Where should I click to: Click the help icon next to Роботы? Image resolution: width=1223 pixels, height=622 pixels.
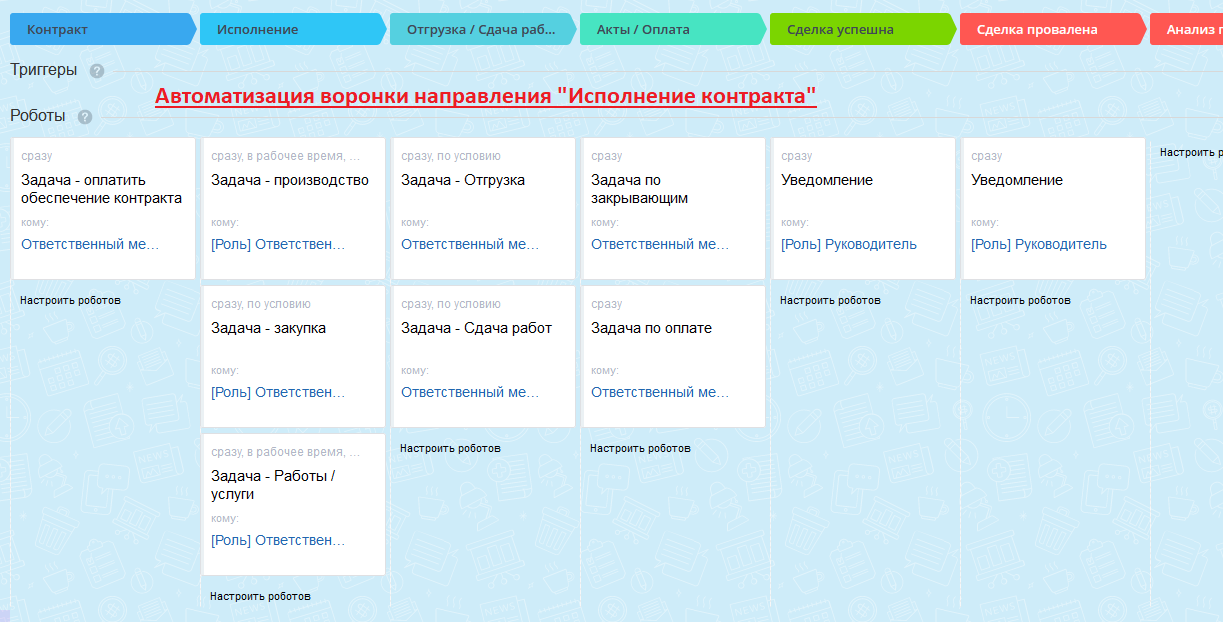85,117
